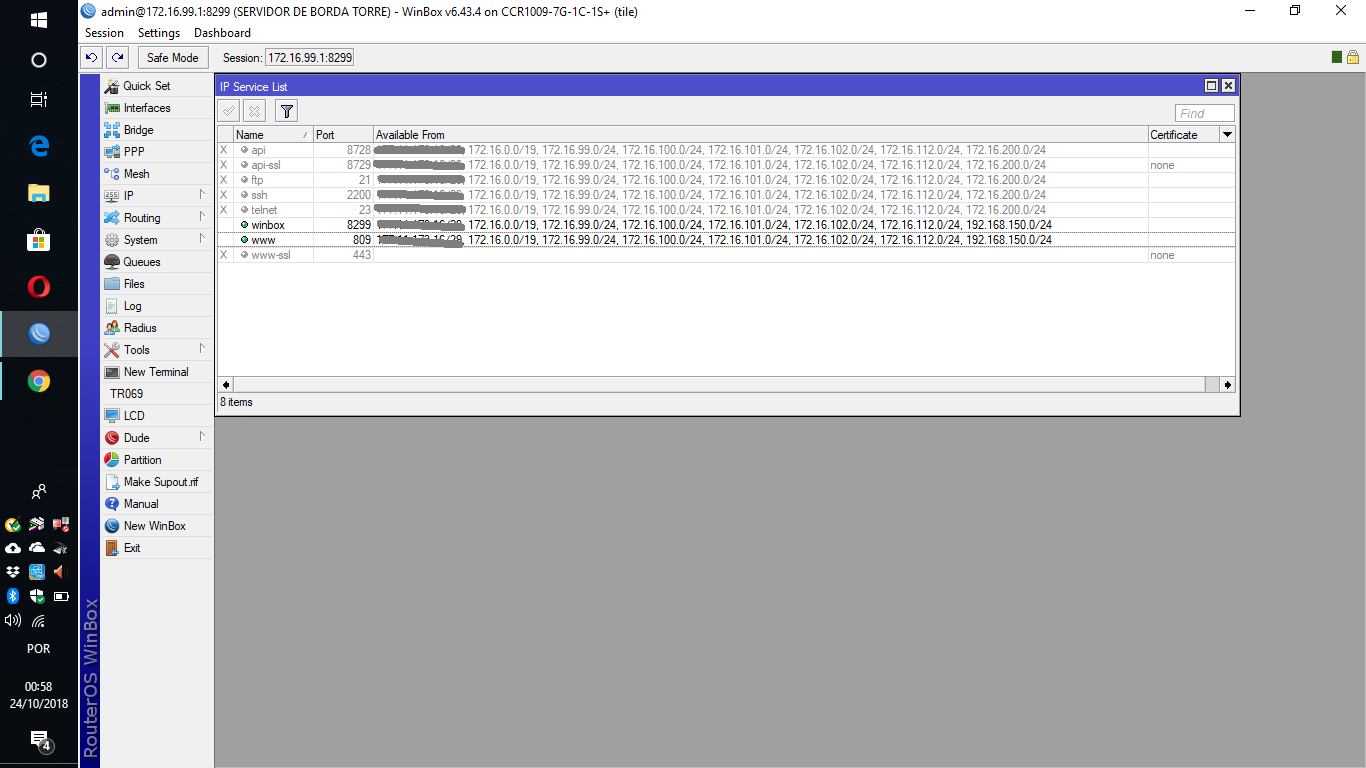
Task: Open the Partition window
Action: (x=158, y=460)
